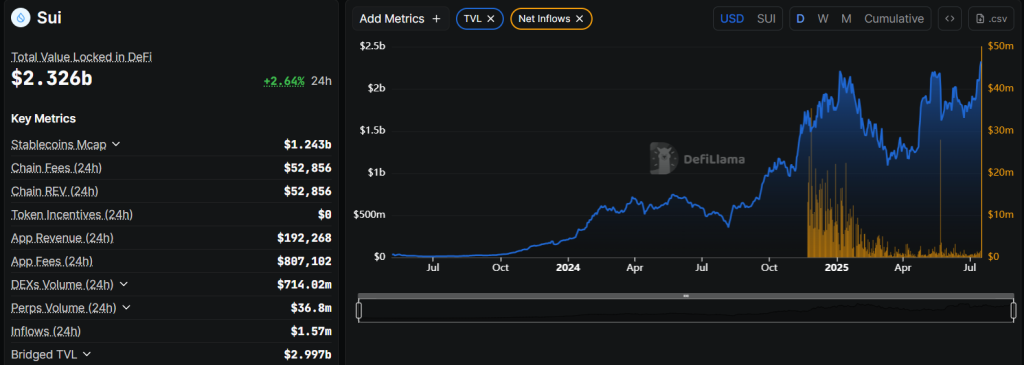The width and height of the screenshot is (1024, 365).
Task: Grab the right range slider handle
Action: 1014,310
